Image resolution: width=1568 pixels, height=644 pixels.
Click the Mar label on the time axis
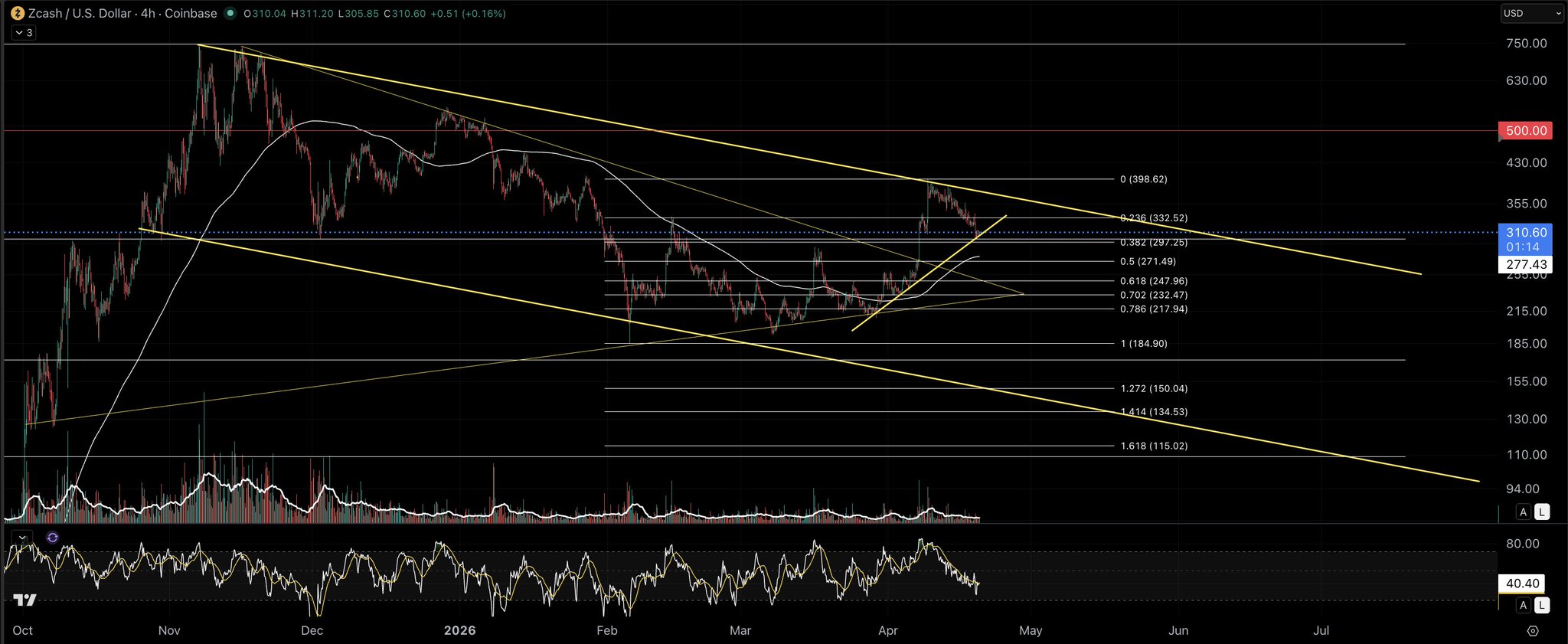coord(740,631)
